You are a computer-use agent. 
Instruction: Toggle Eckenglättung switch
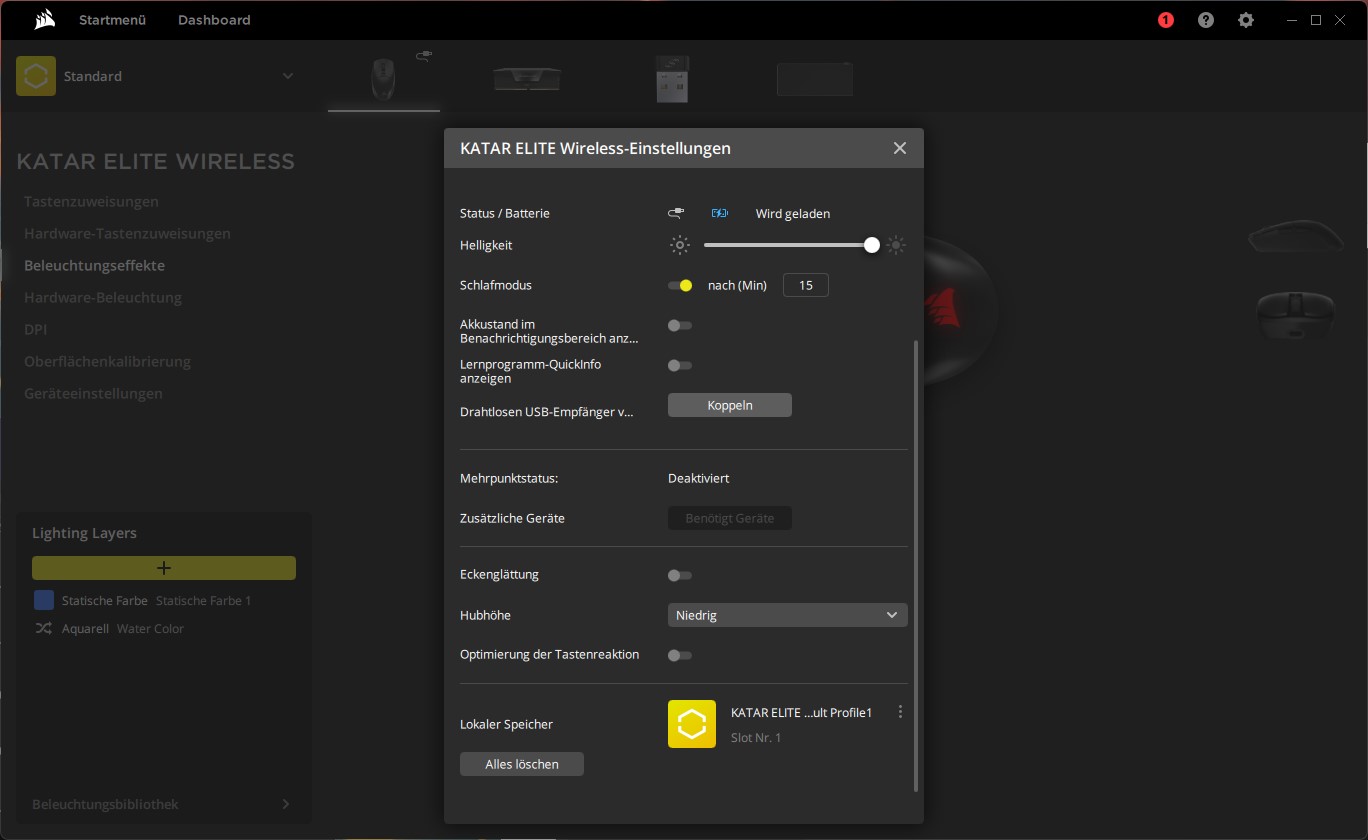pos(680,575)
